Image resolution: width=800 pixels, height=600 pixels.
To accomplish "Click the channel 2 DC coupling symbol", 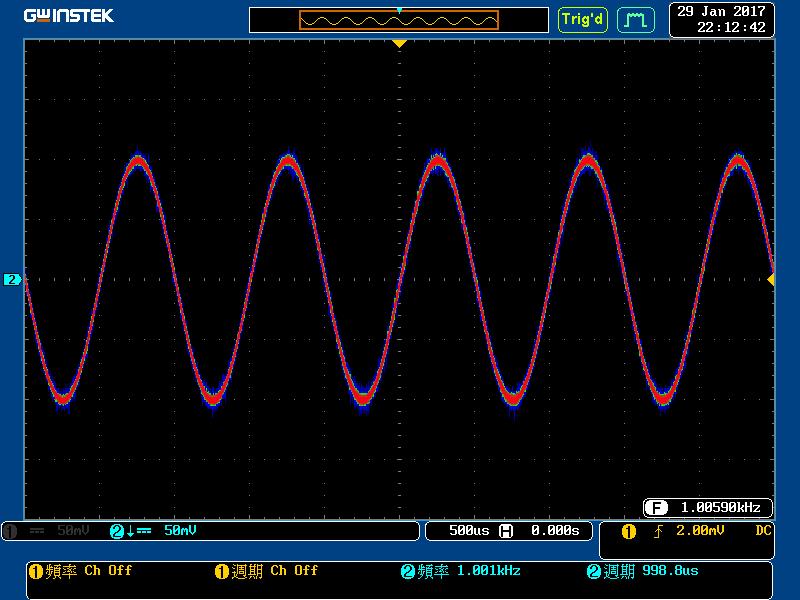I will (144, 531).
